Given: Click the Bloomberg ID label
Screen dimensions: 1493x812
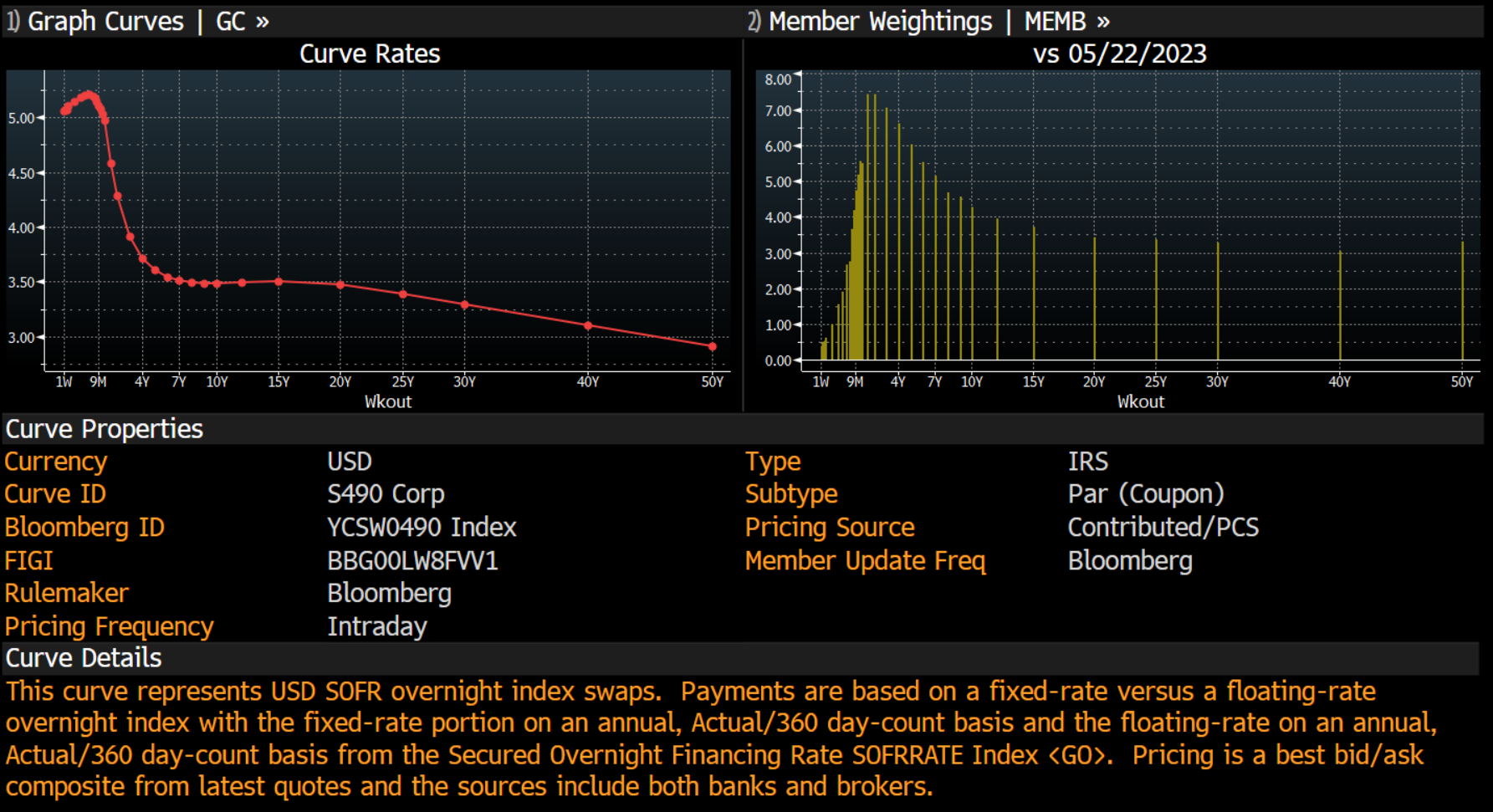Looking at the screenshot, I should click(84, 528).
